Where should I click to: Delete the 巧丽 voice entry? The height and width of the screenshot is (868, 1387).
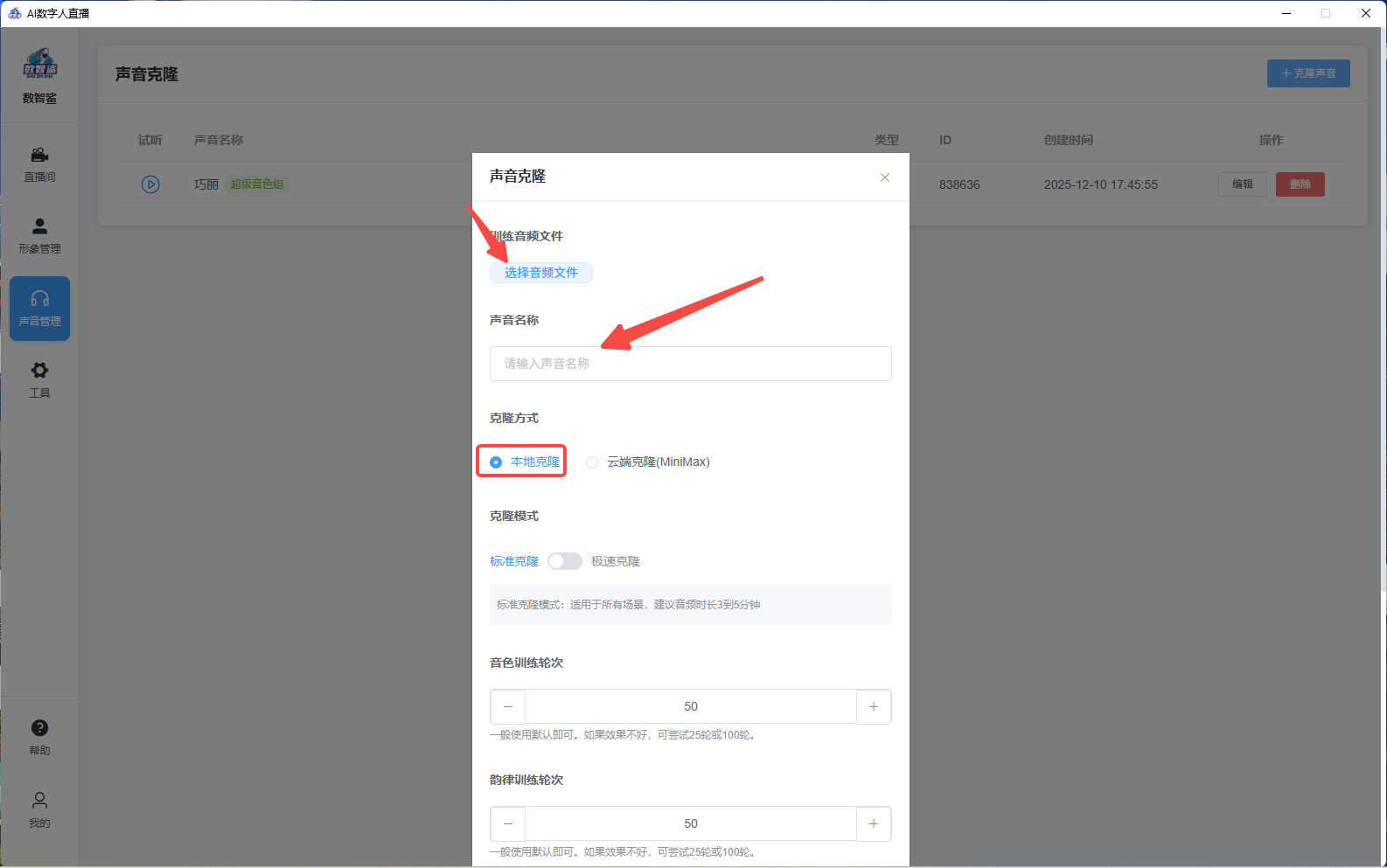1300,184
